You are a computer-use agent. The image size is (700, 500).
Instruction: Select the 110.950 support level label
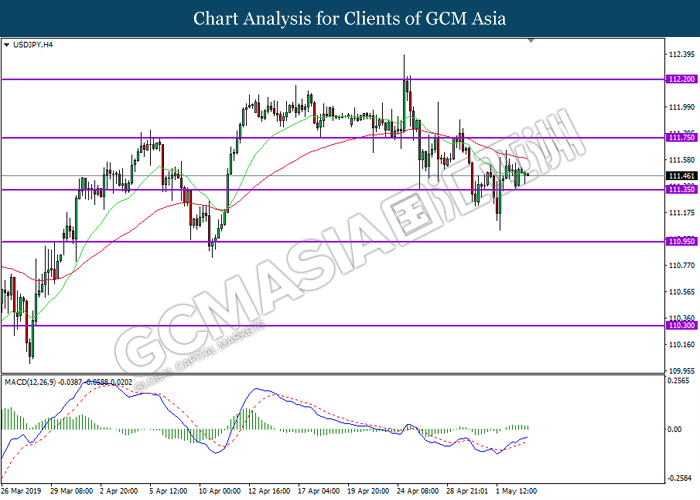pyautogui.click(x=681, y=242)
